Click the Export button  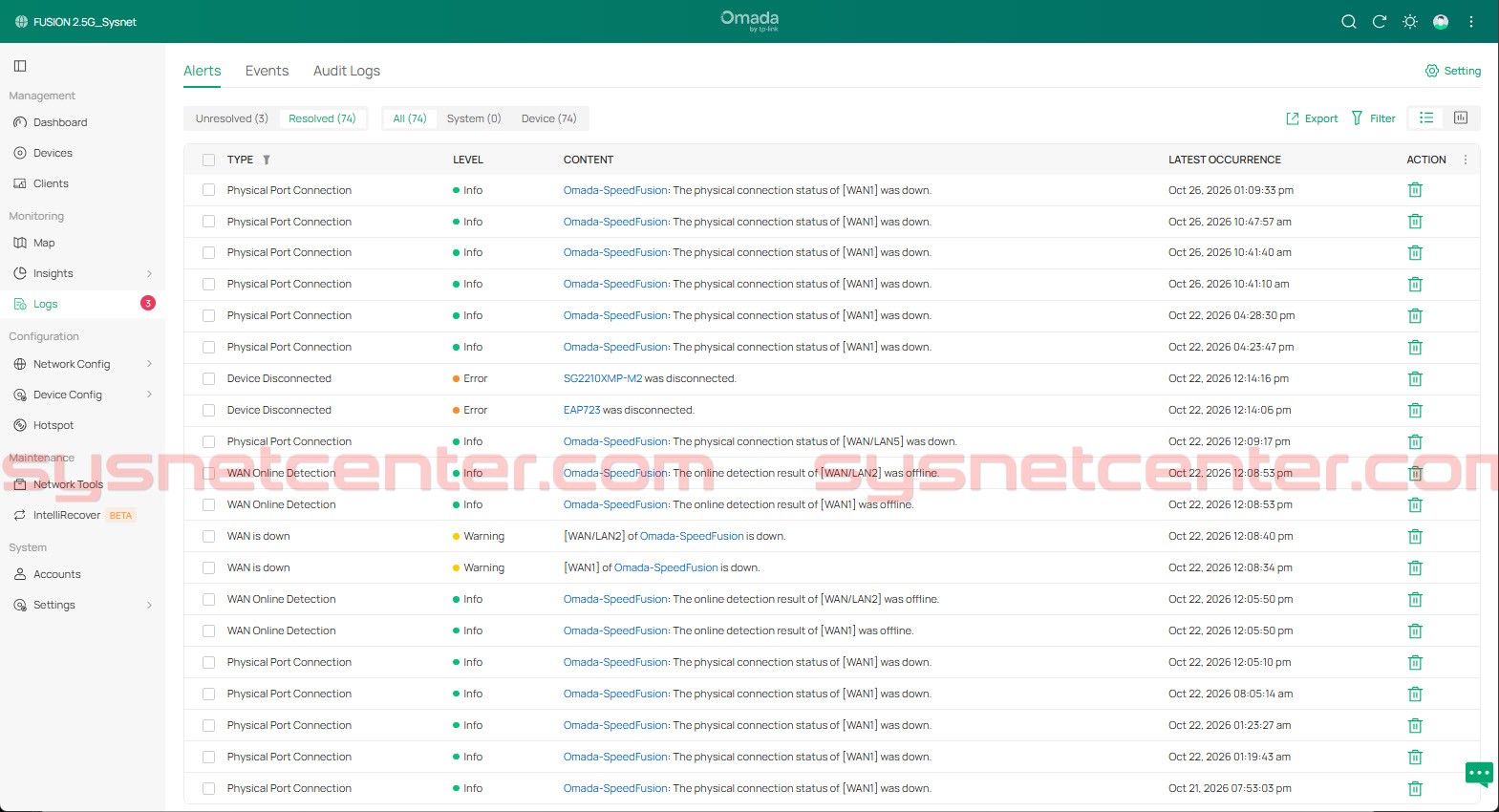[x=1312, y=118]
